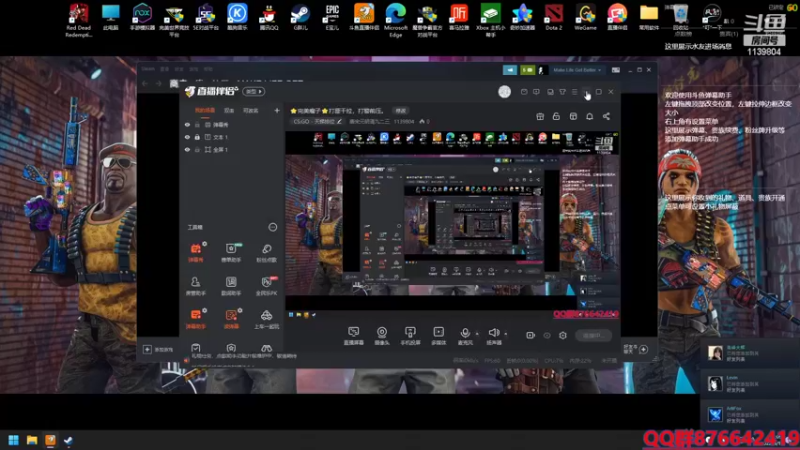800x450 pixels.
Task: Select the screen capture source icon
Action: pos(354,336)
